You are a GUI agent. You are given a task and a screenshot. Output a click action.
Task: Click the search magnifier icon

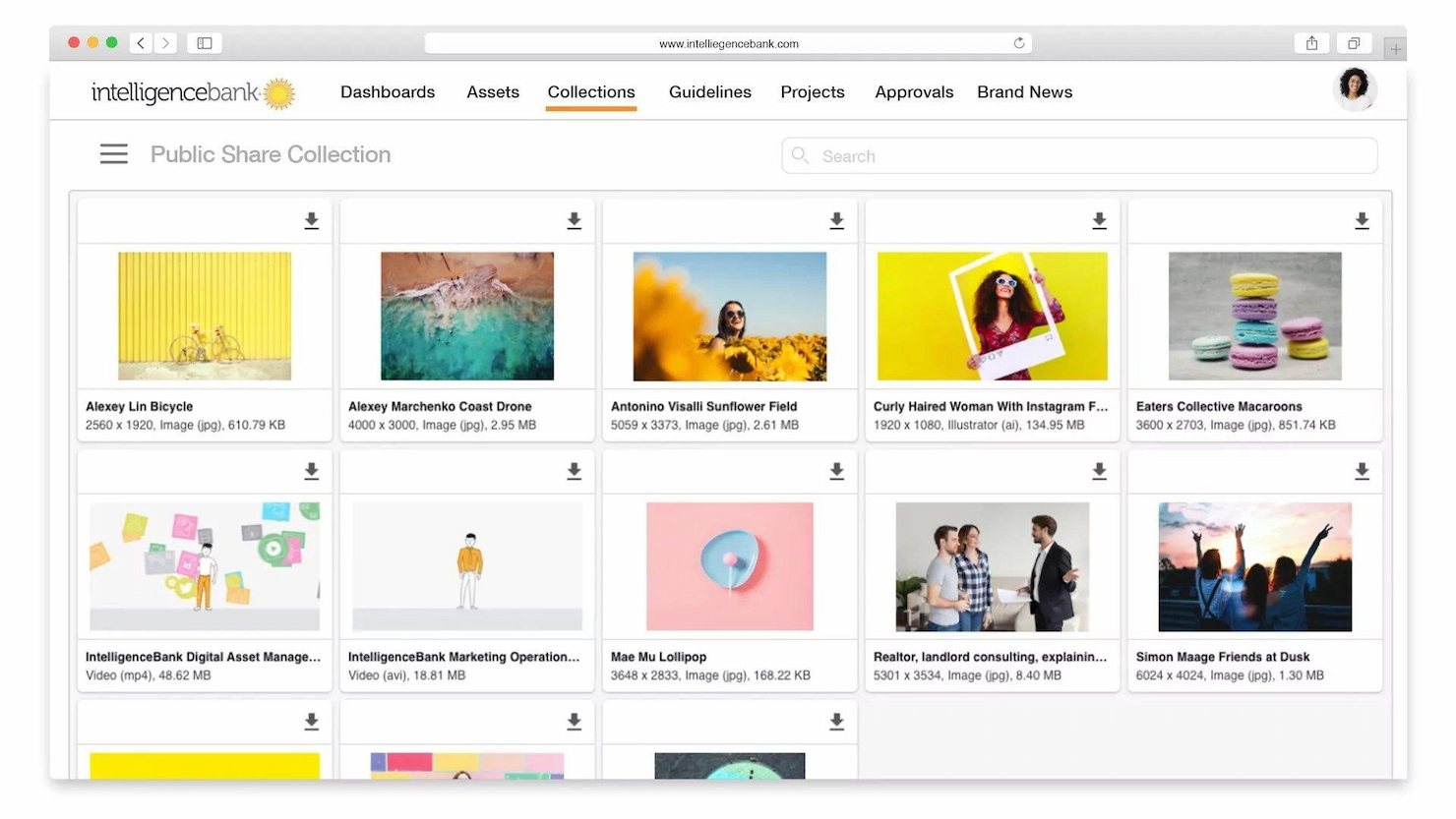coord(801,155)
